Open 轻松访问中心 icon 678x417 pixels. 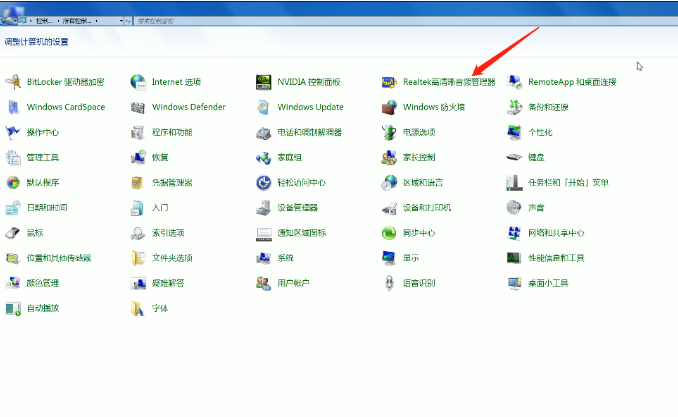264,183
